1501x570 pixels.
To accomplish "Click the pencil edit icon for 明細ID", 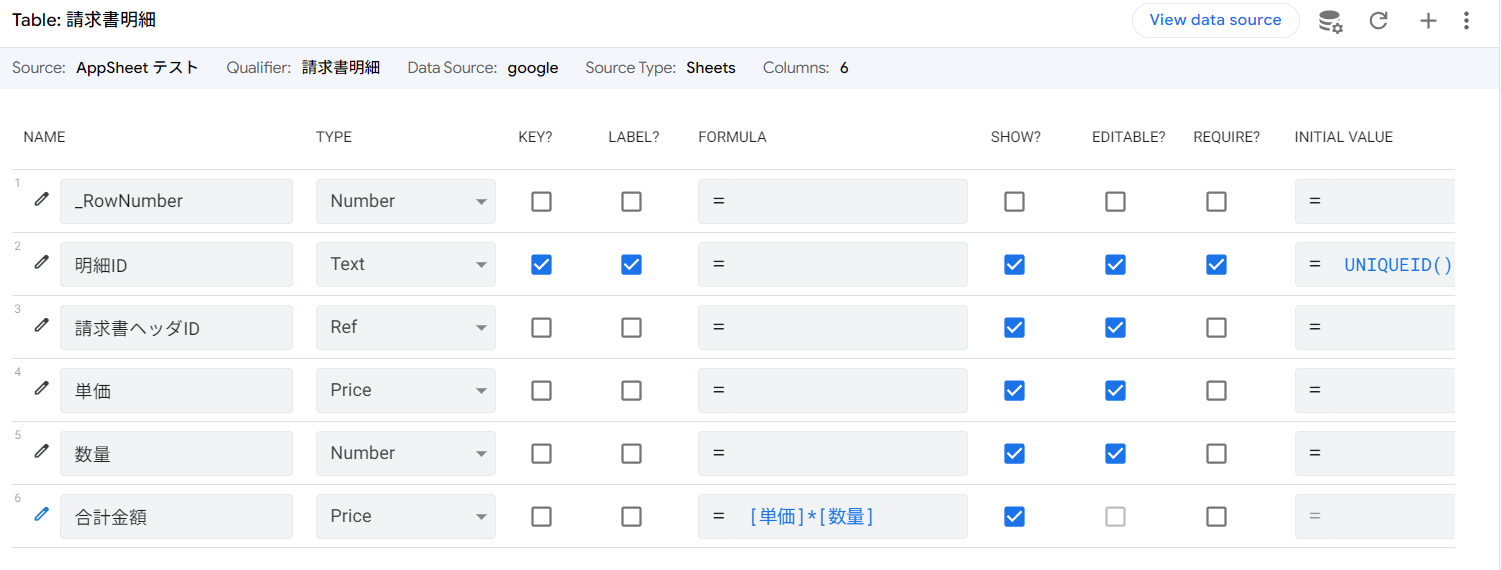I will pos(41,262).
